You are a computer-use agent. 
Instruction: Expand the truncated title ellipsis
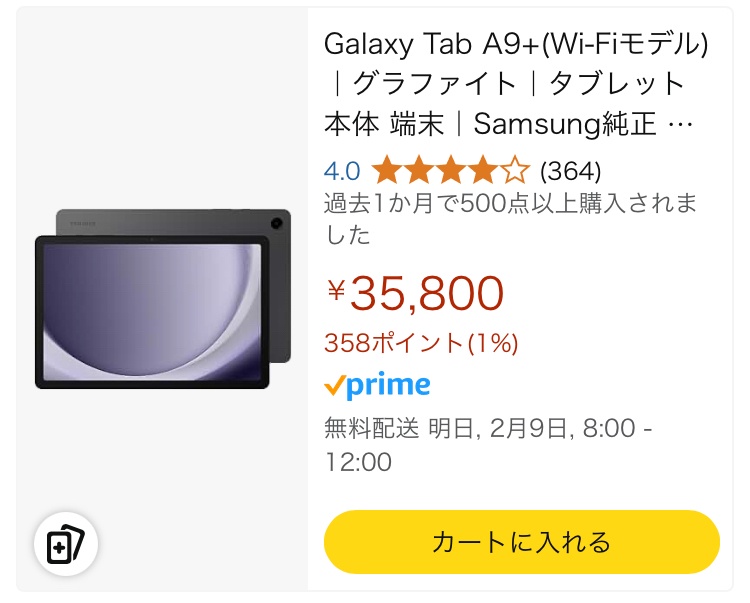tap(680, 125)
